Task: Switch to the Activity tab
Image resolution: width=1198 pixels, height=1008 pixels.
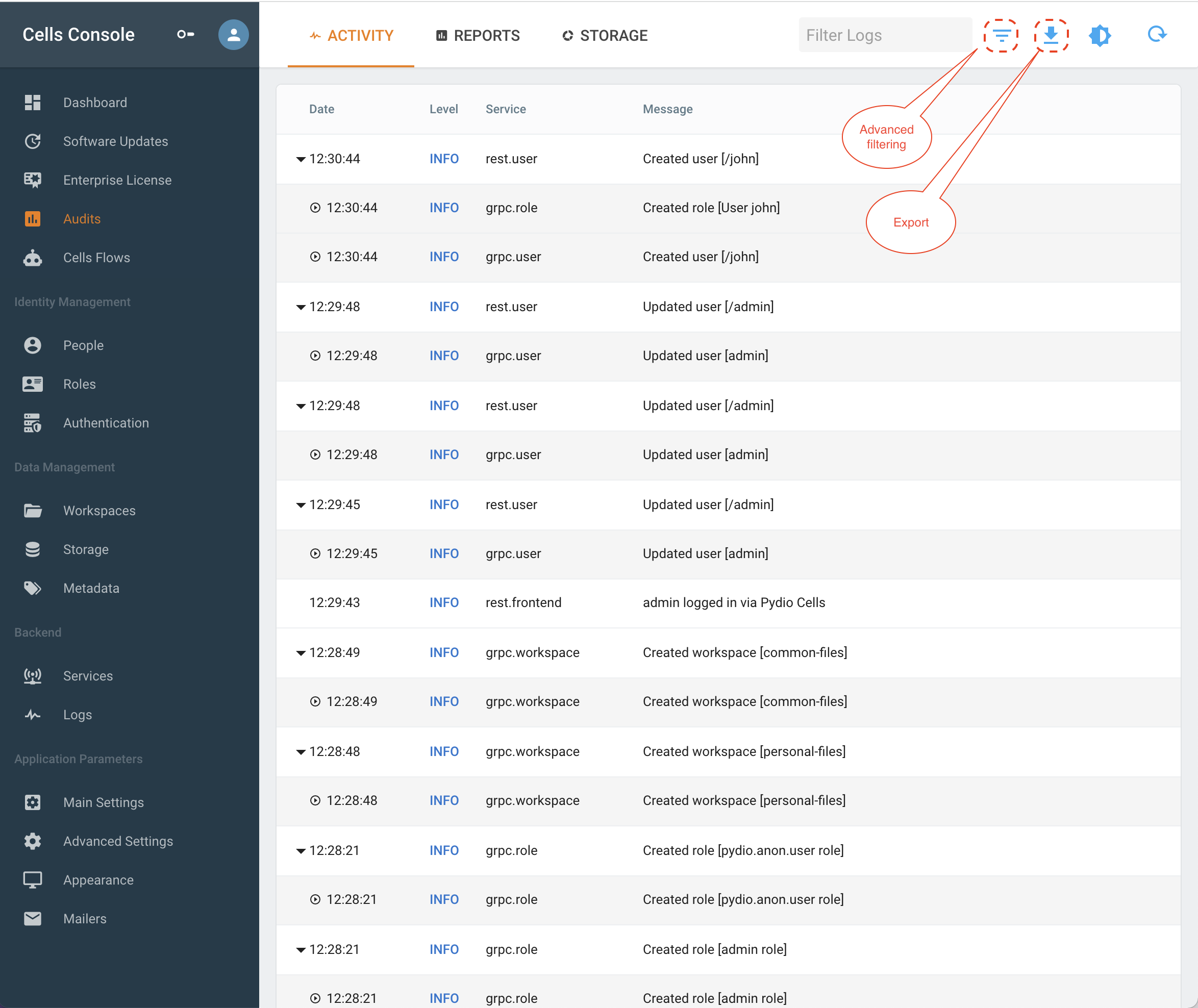Action: (351, 35)
